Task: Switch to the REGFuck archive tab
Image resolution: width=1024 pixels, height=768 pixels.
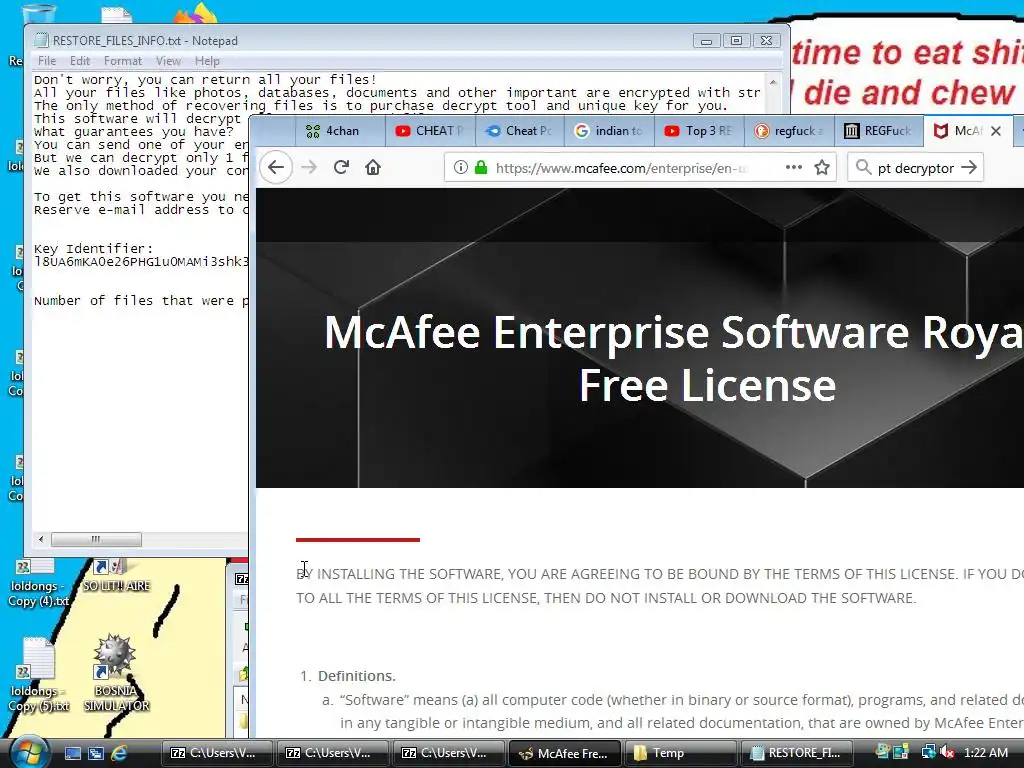Action: coord(878,131)
